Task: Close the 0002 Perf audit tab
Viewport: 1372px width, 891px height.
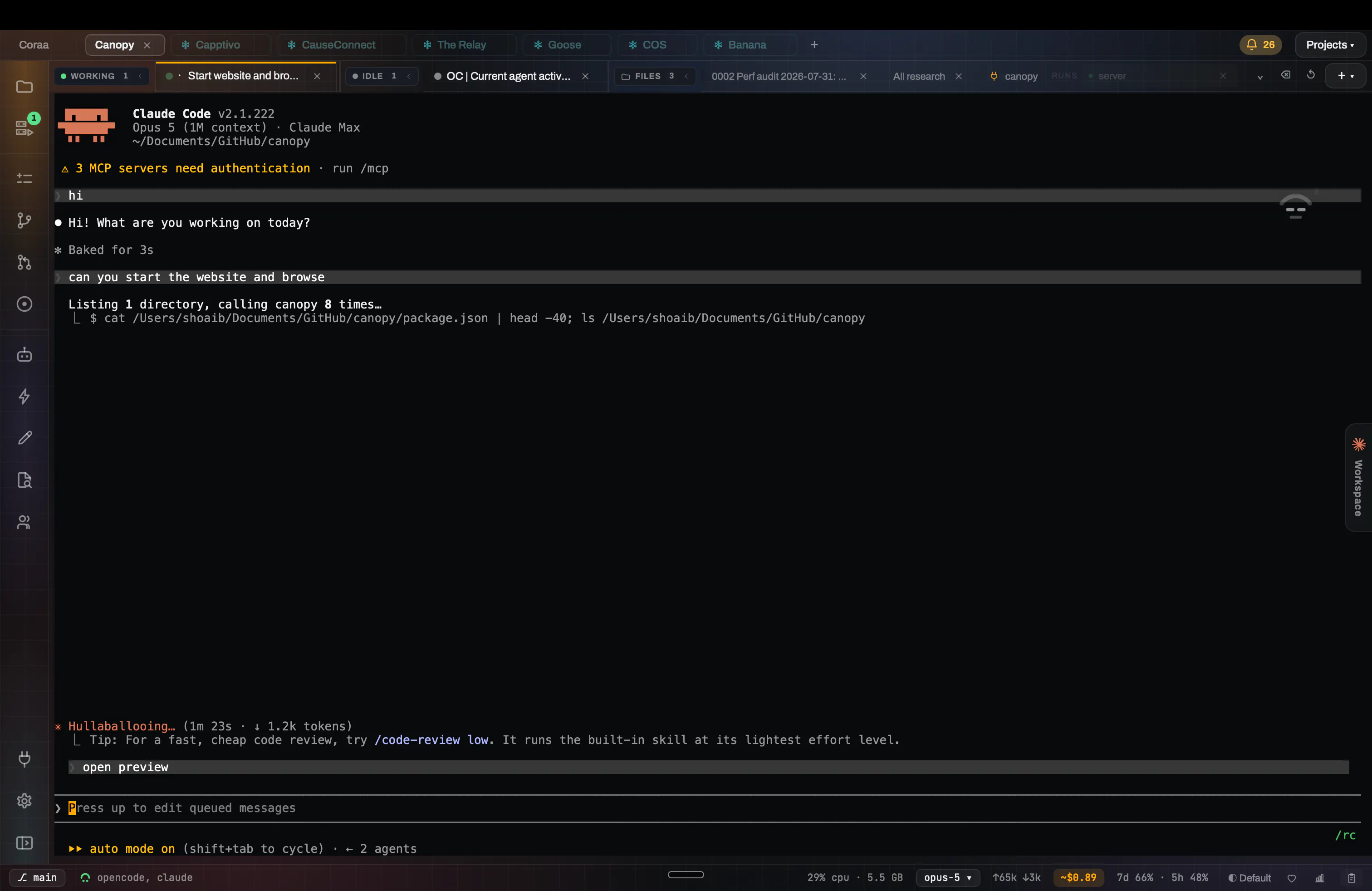Action: click(863, 76)
